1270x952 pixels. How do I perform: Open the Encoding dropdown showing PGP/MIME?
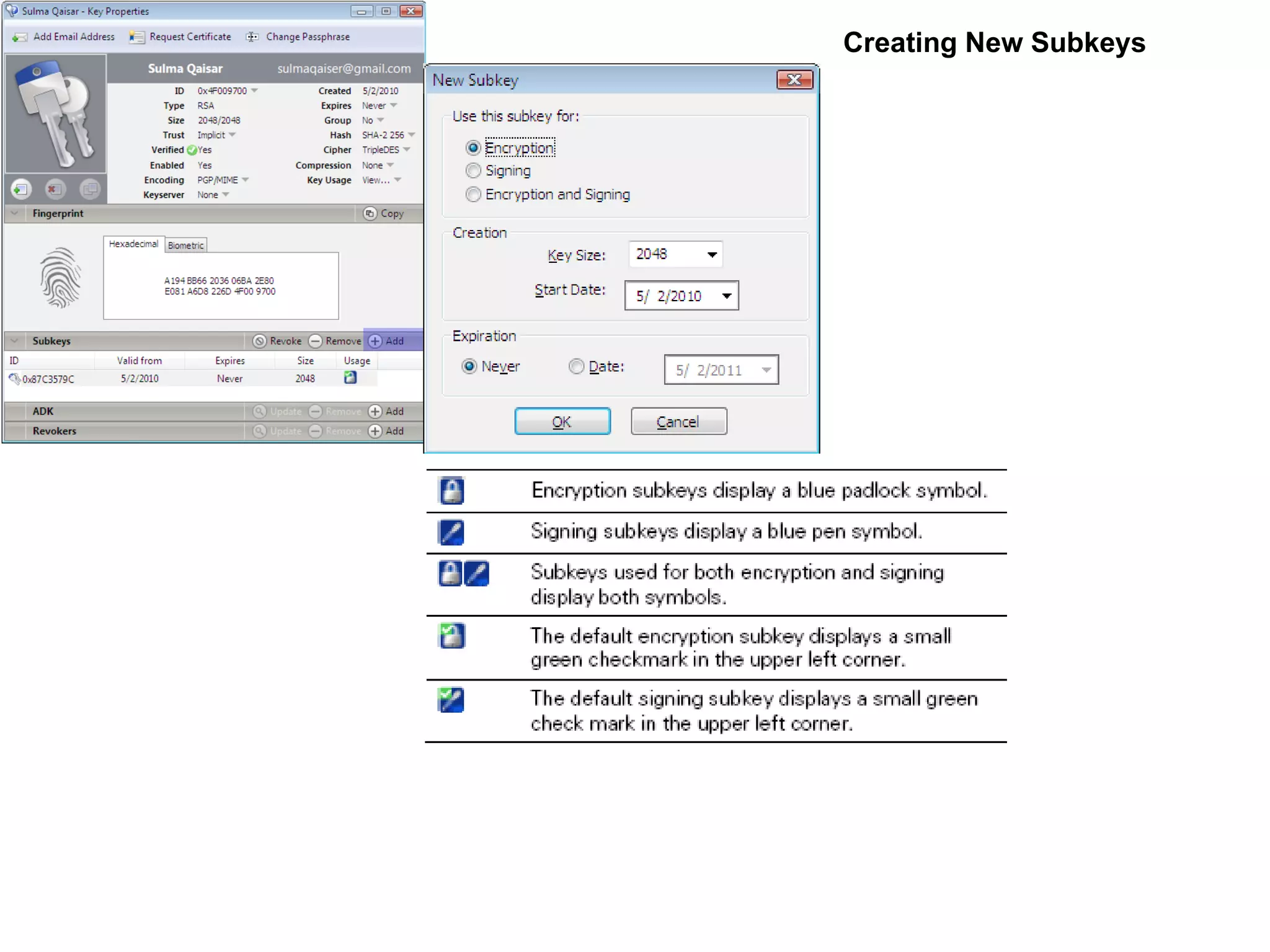pyautogui.click(x=245, y=180)
